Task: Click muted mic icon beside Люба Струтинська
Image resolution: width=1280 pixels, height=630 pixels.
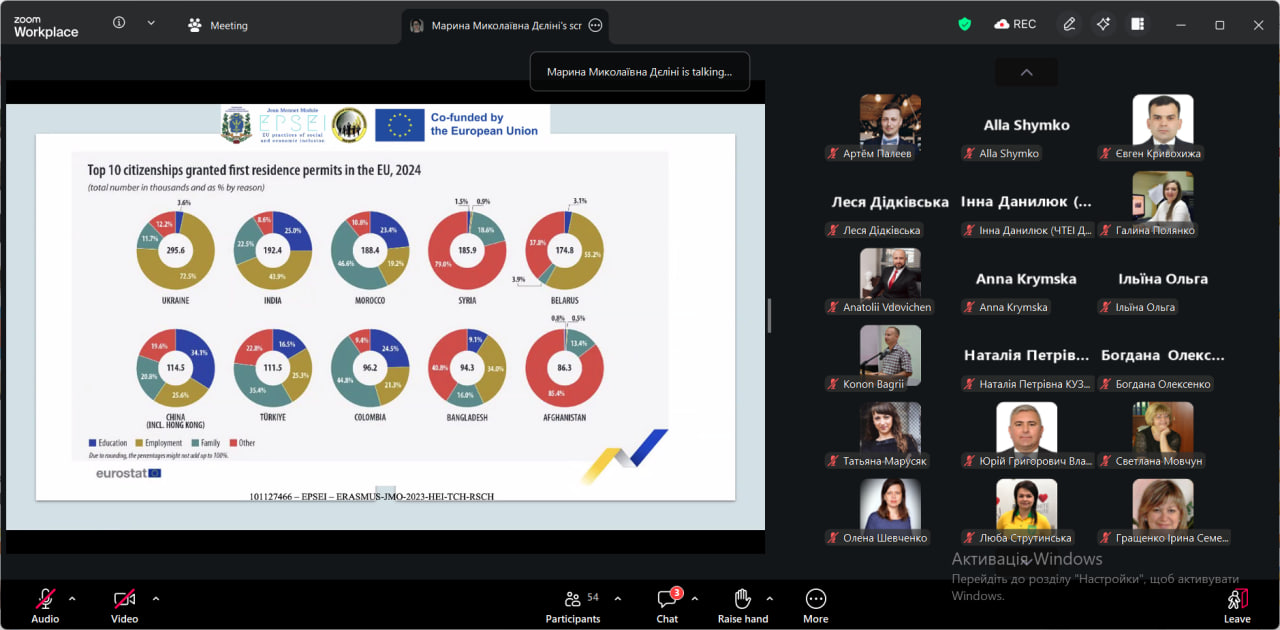Action: [x=968, y=538]
